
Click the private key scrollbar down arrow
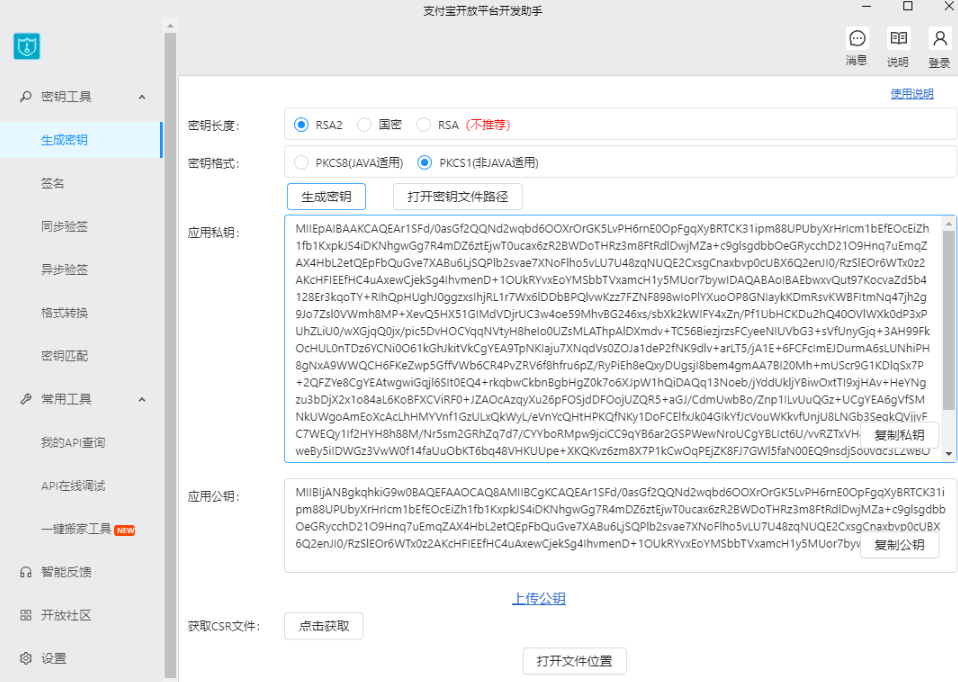tap(949, 454)
